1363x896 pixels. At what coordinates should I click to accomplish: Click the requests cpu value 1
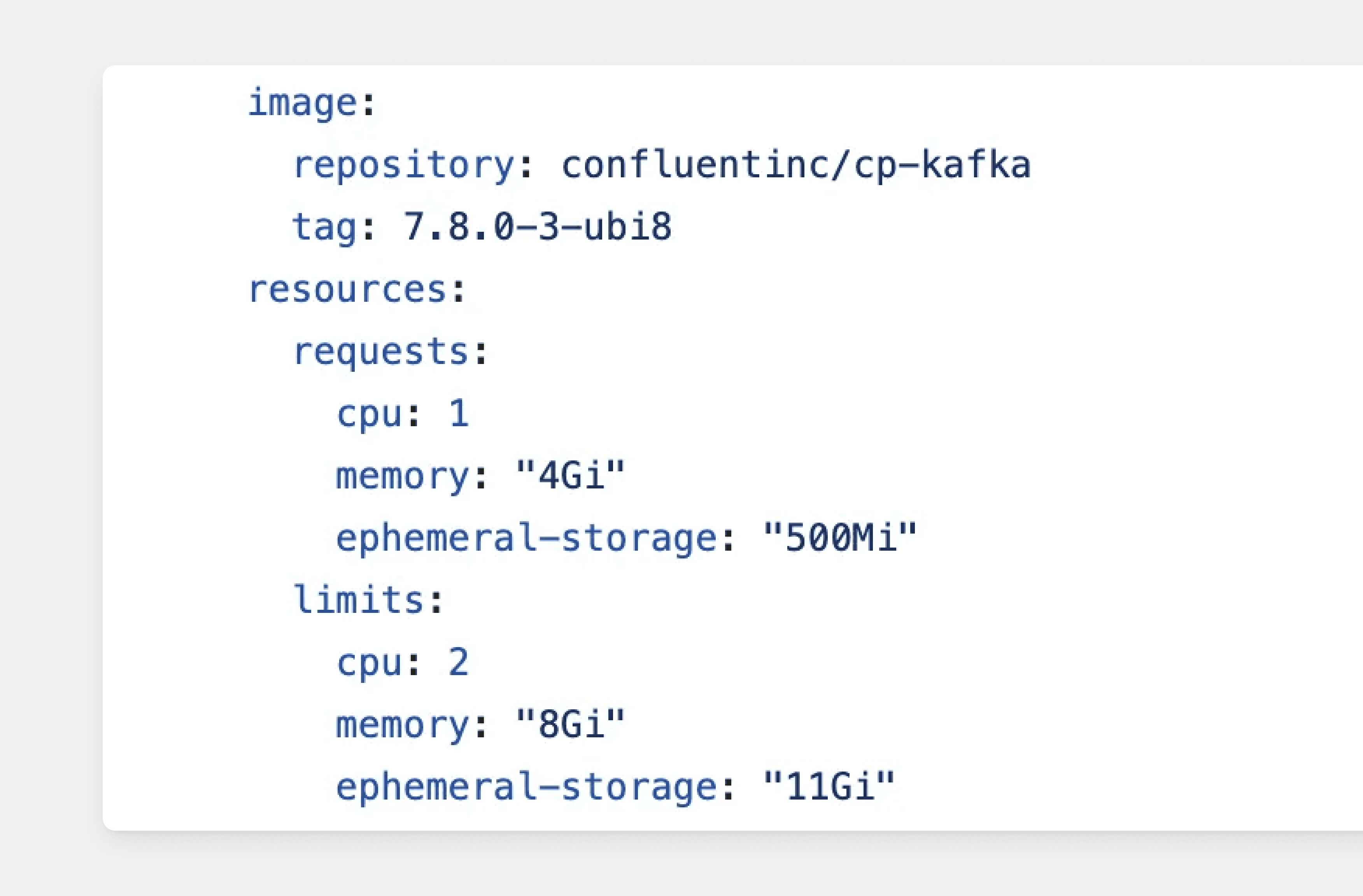pyautogui.click(x=459, y=413)
